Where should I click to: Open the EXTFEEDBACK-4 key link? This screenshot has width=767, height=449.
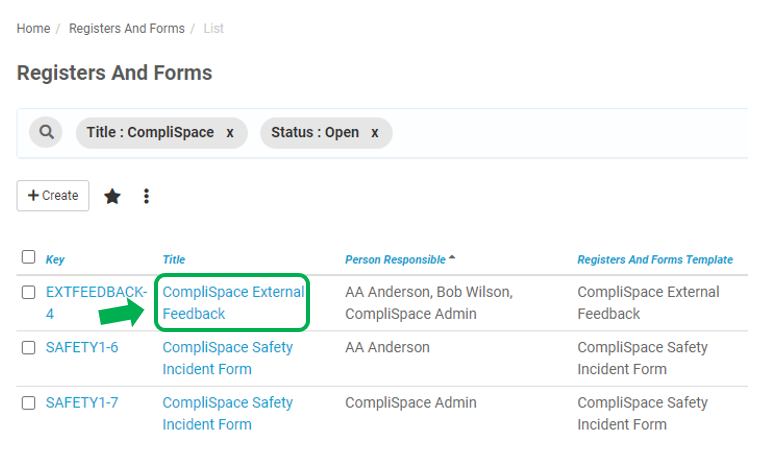[x=96, y=303]
